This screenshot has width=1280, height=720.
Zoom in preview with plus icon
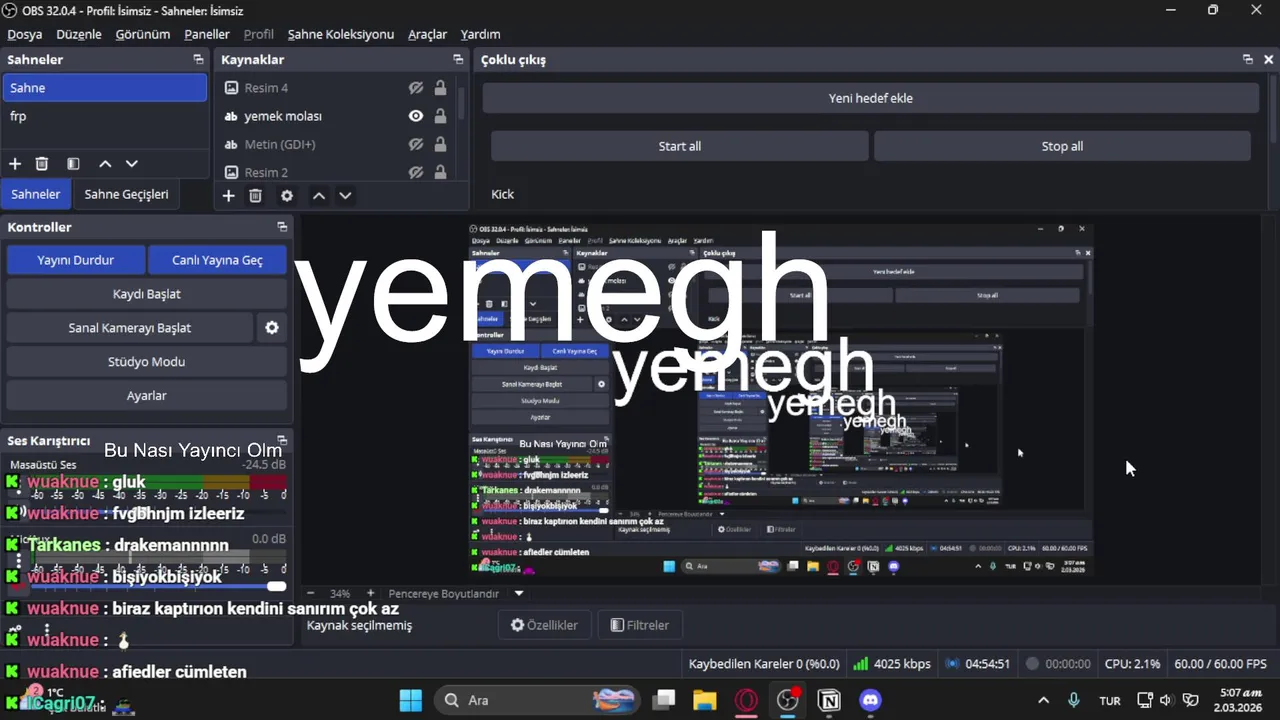[370, 593]
